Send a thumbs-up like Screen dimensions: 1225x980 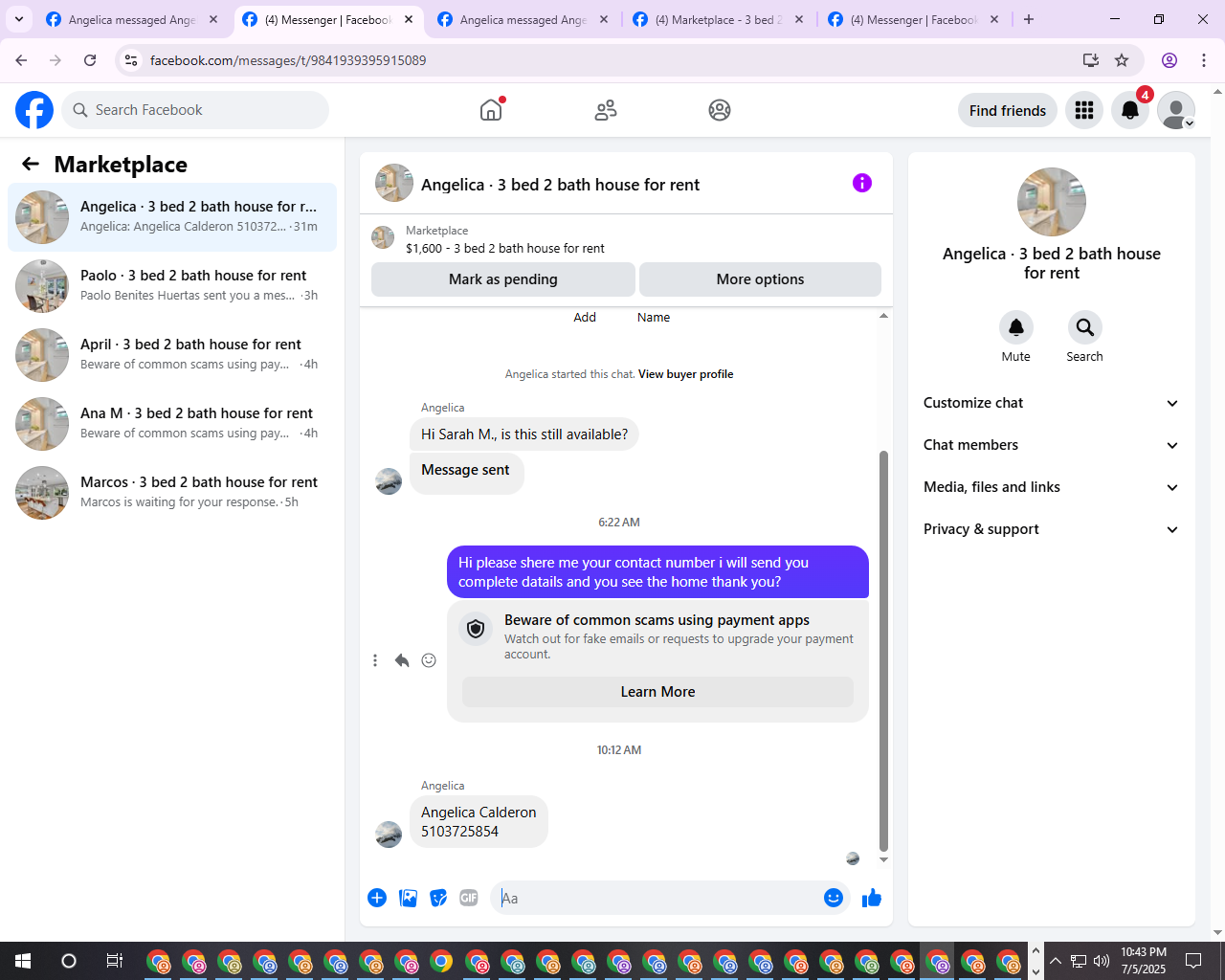point(872,898)
